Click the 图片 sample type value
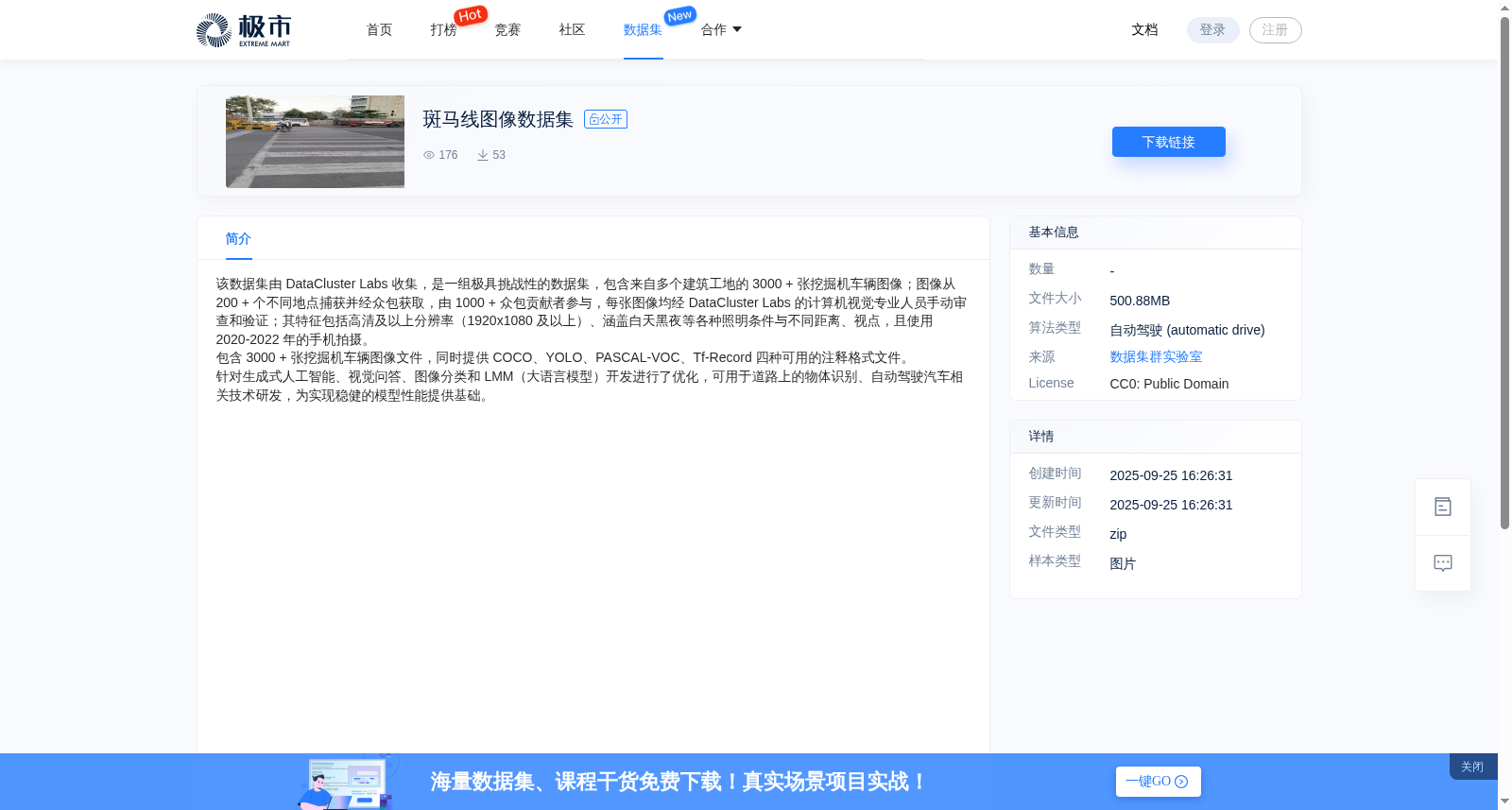Screen dimensions: 1512x810 [1123, 563]
